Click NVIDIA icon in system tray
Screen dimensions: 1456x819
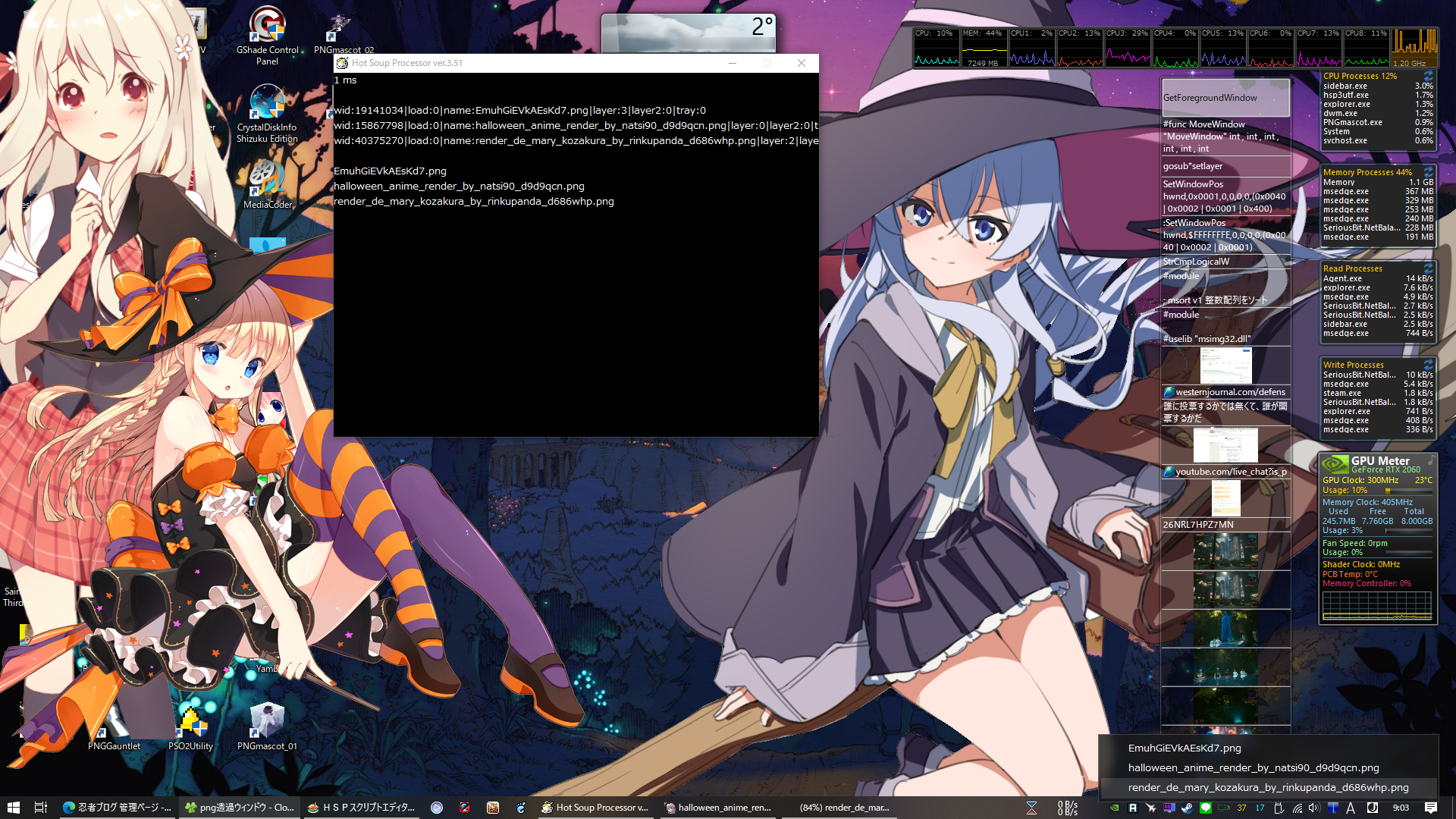(1114, 808)
